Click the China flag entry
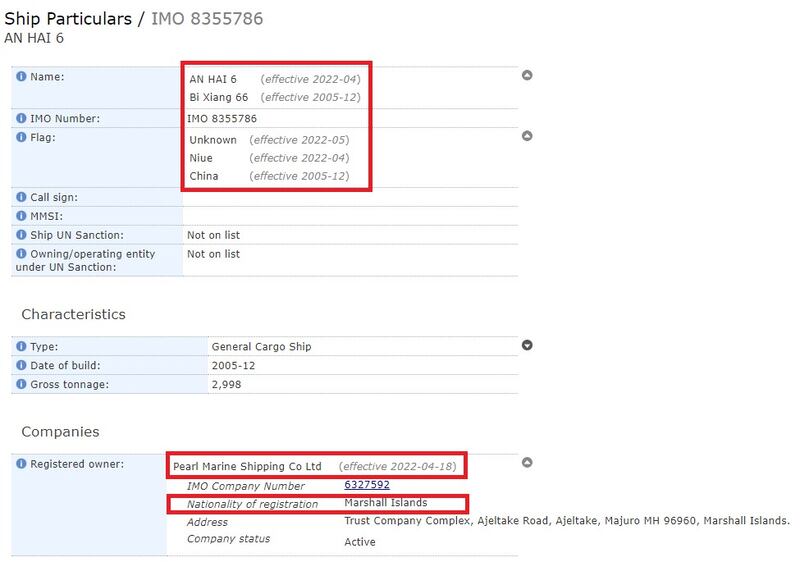Image resolution: width=800 pixels, height=562 pixels. 204,176
